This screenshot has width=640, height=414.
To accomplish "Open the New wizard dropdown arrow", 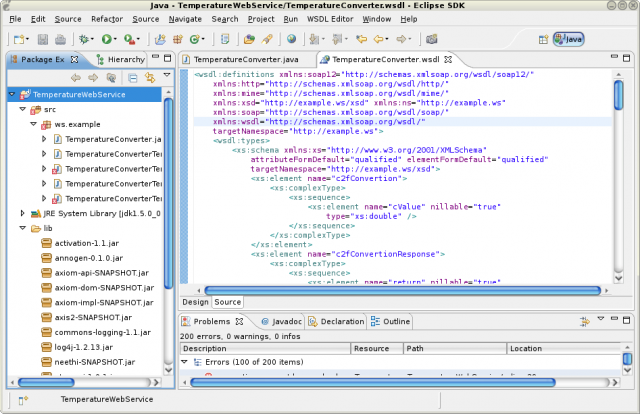I will (28, 39).
